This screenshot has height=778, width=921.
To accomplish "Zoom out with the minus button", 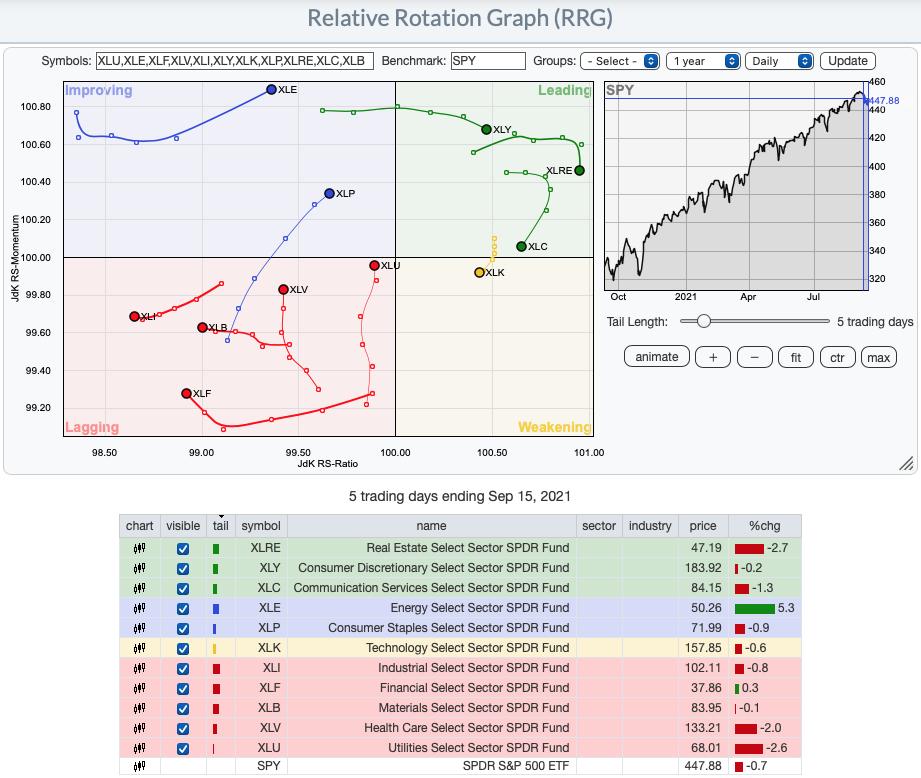I will [x=754, y=357].
